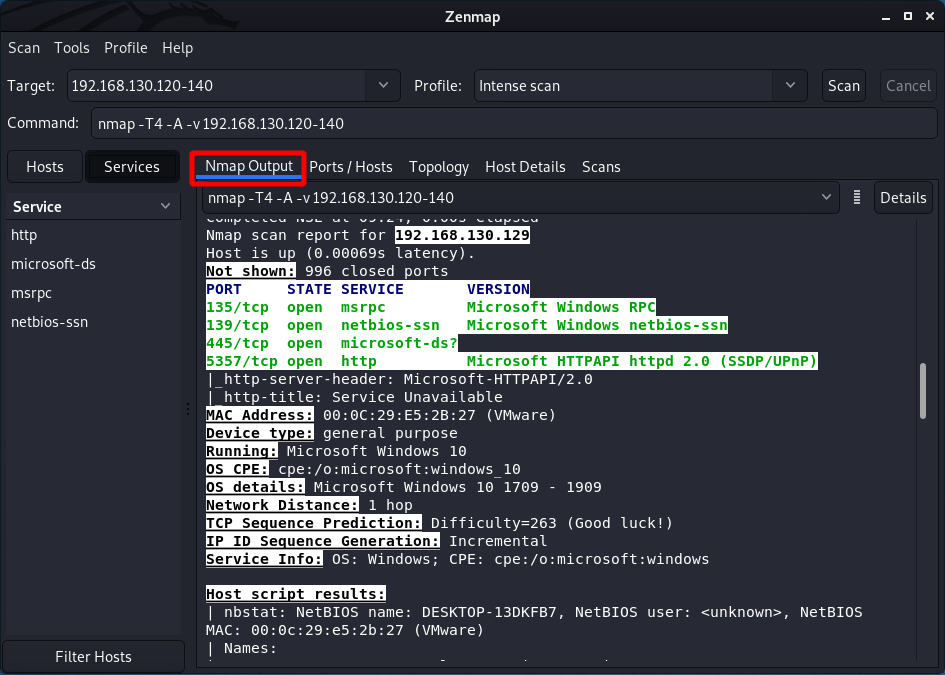945x675 pixels.
Task: Click the Target input field
Action: point(216,86)
